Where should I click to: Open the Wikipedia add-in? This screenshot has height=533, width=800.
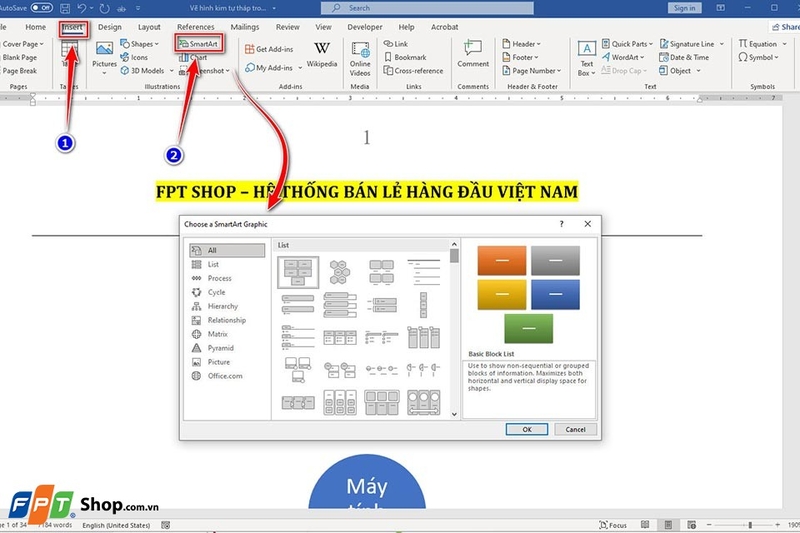pyautogui.click(x=321, y=55)
